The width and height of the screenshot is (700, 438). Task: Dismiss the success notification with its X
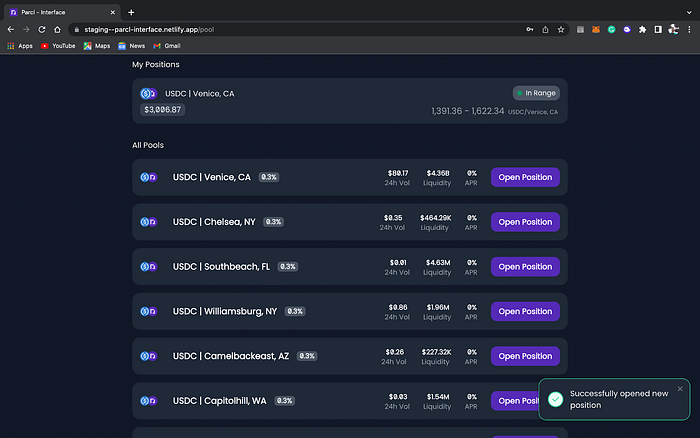tap(680, 389)
